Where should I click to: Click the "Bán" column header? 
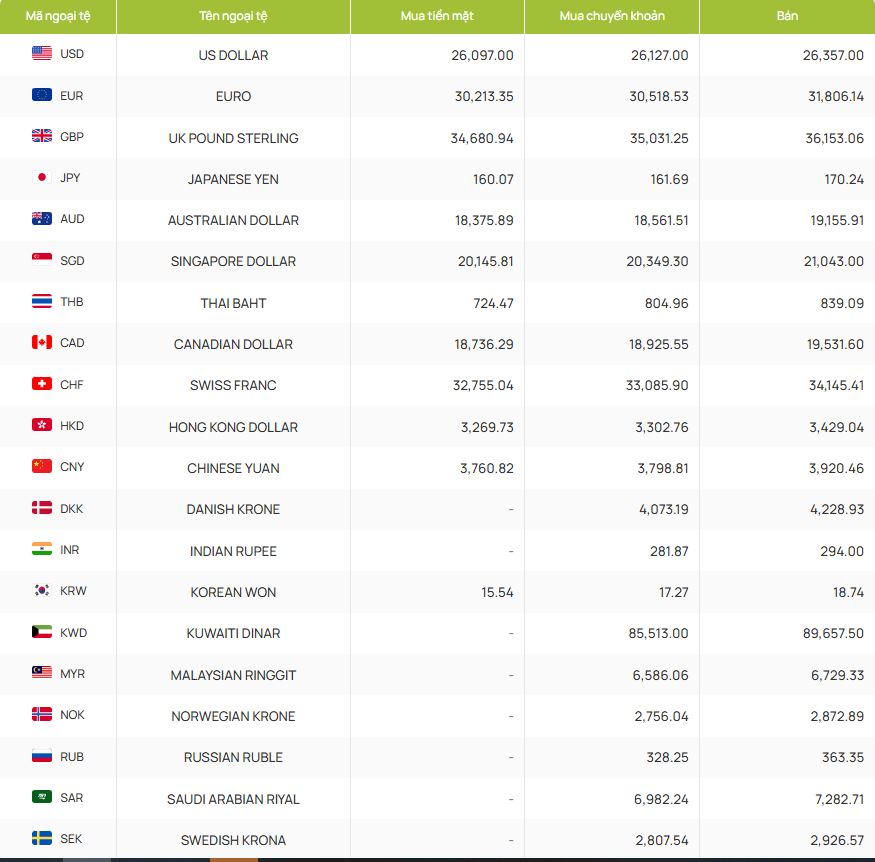787,16
